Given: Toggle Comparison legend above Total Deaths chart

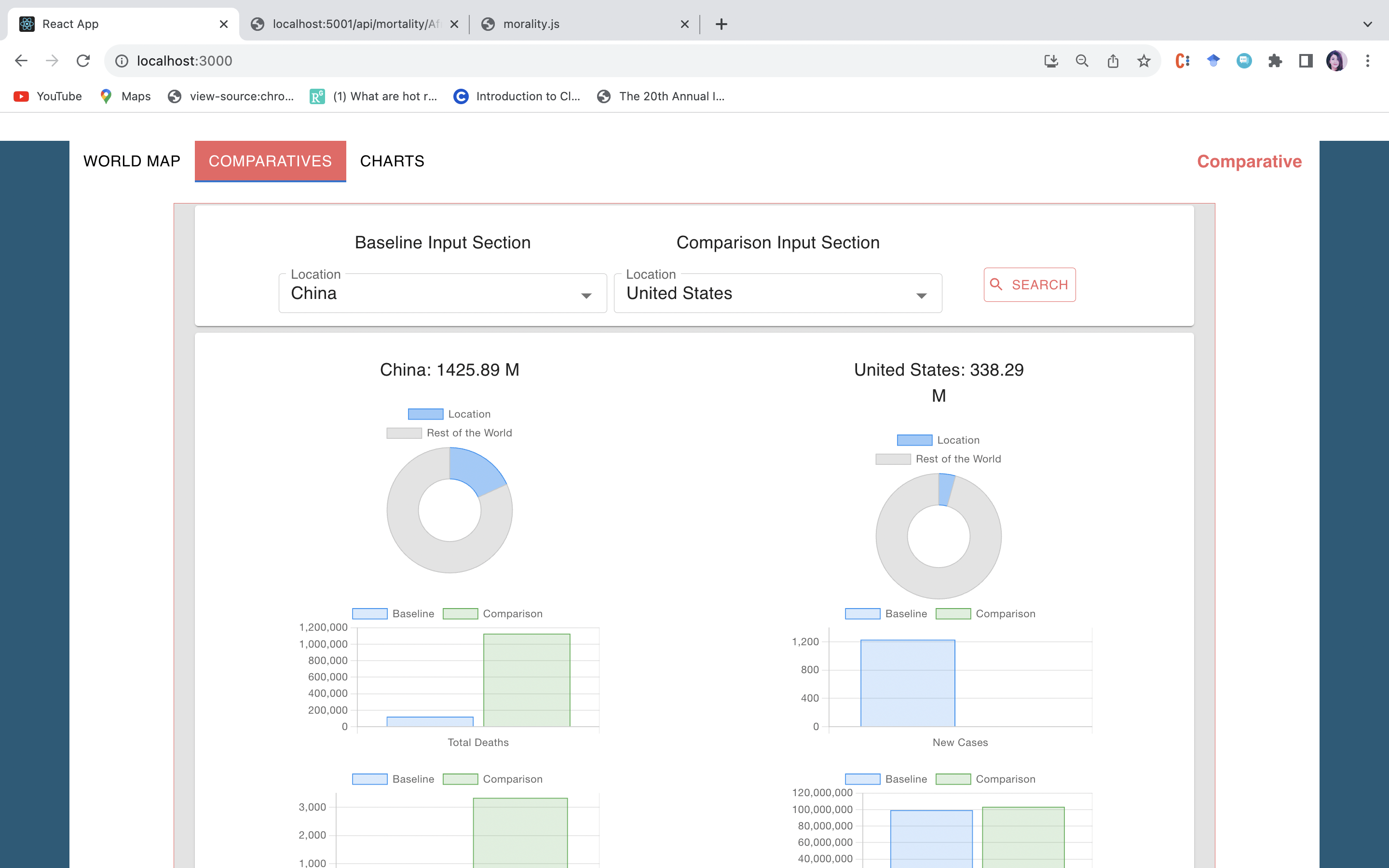Looking at the screenshot, I should coord(493,614).
